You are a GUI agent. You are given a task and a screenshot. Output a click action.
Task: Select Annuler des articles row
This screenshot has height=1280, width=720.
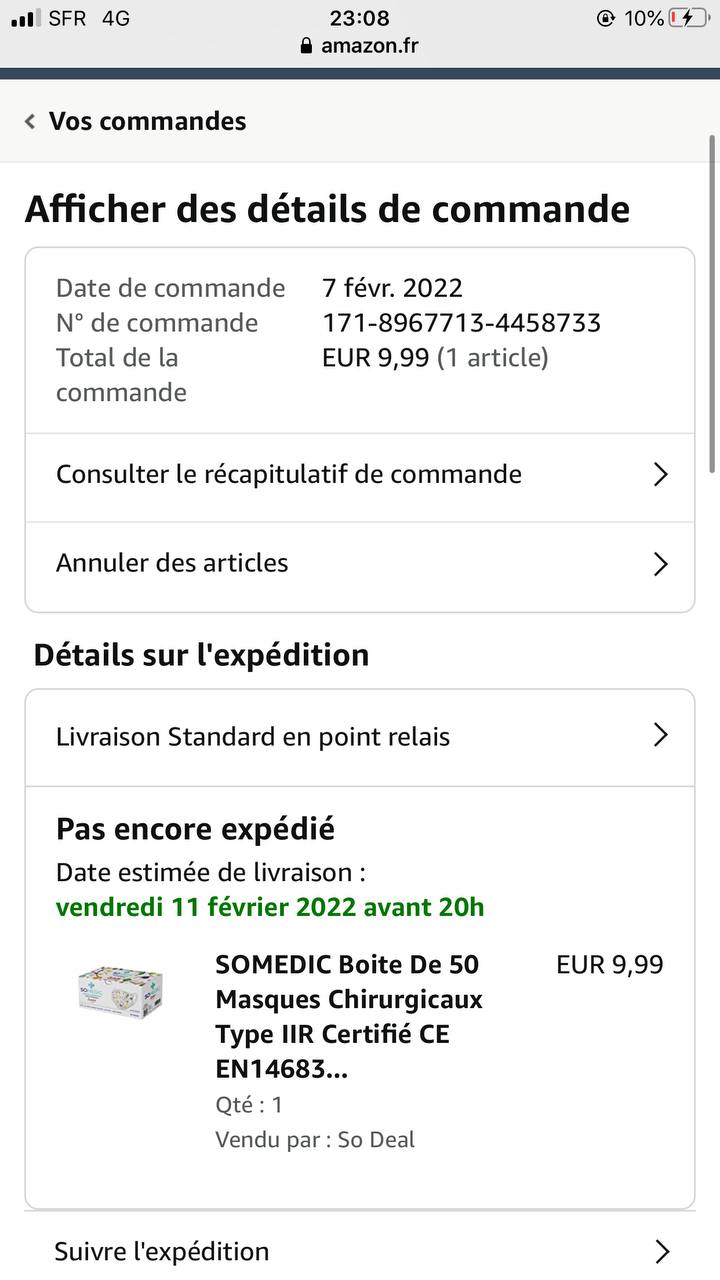click(360, 566)
